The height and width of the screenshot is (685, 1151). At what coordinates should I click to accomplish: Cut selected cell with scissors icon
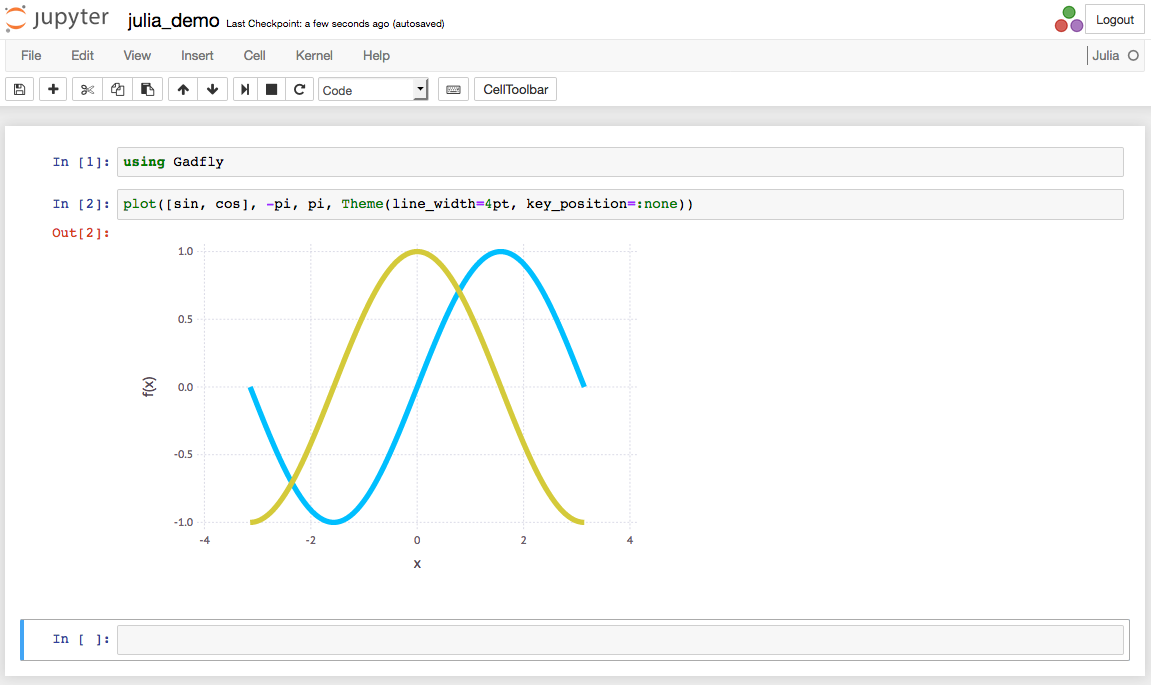(x=87, y=90)
